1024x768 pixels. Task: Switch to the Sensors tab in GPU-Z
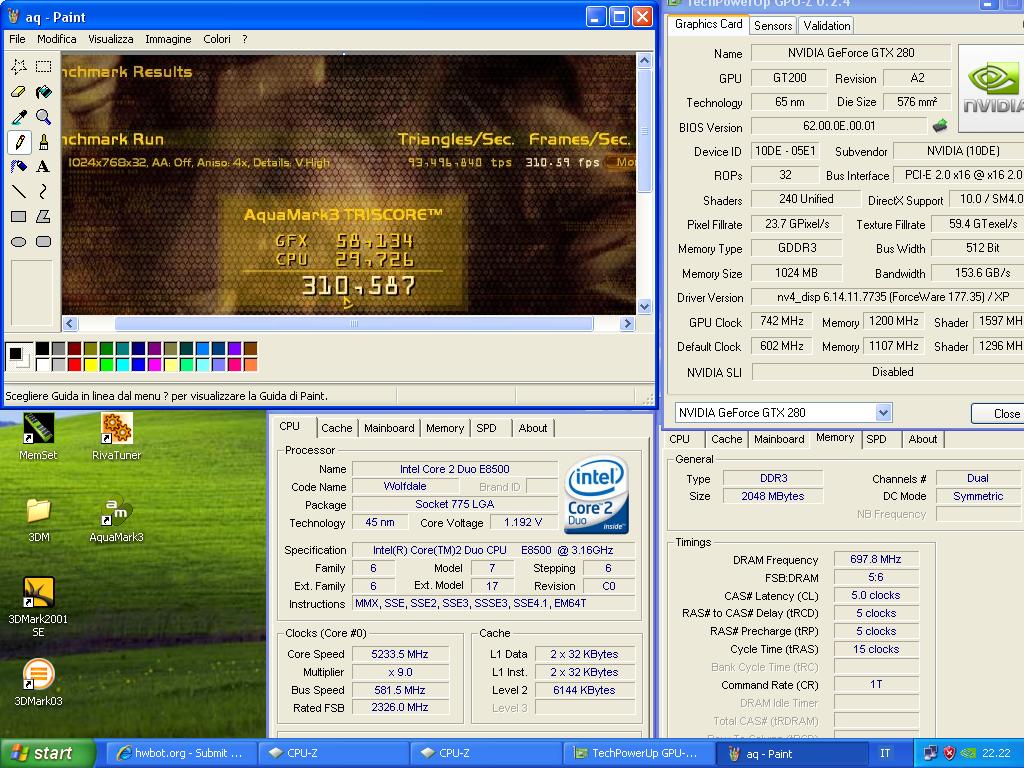pyautogui.click(x=773, y=25)
